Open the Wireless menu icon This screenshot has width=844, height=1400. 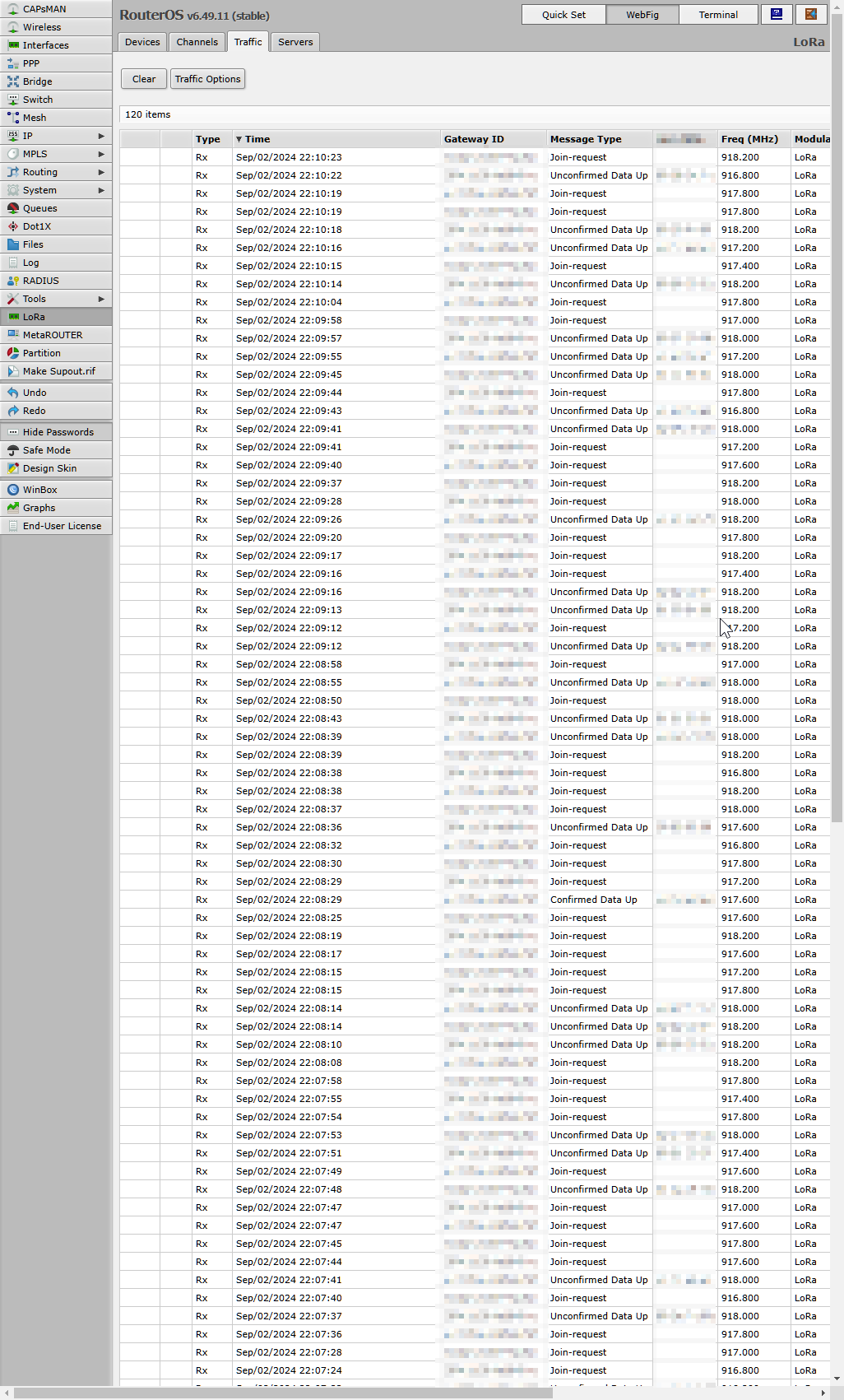tap(13, 27)
